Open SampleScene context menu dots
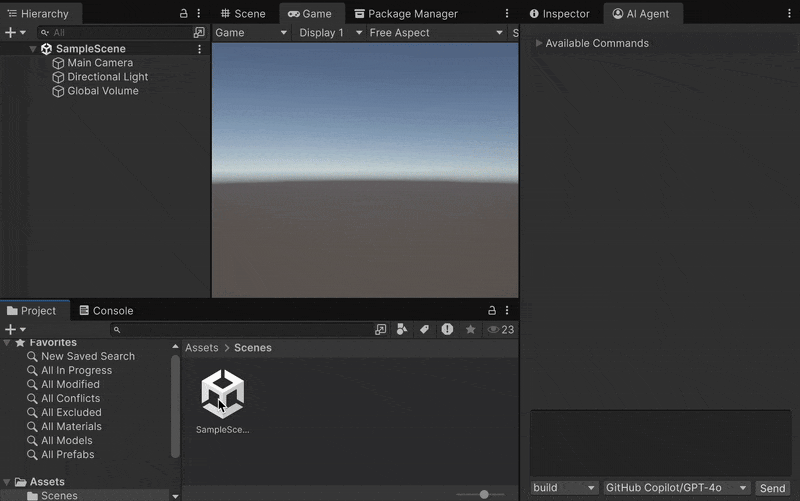This screenshot has width=800, height=501. [199, 49]
